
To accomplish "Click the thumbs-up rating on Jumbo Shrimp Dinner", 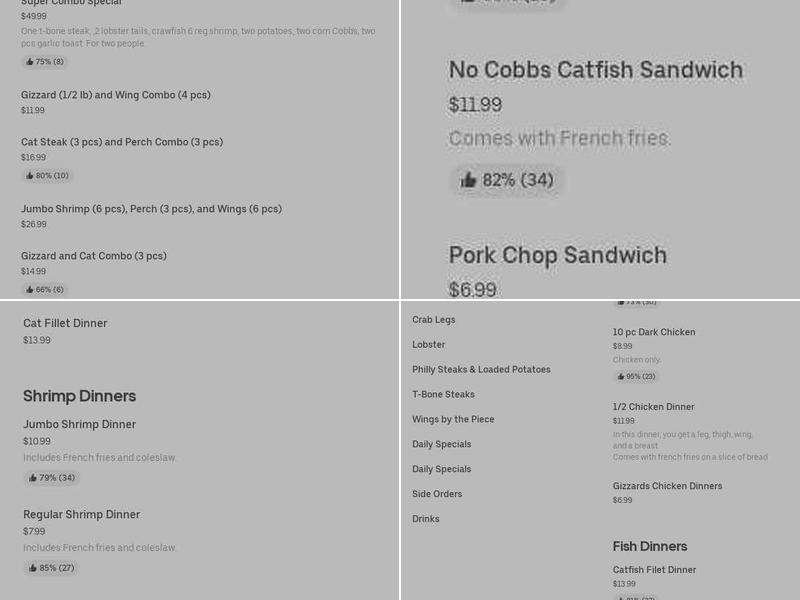I will point(51,478).
